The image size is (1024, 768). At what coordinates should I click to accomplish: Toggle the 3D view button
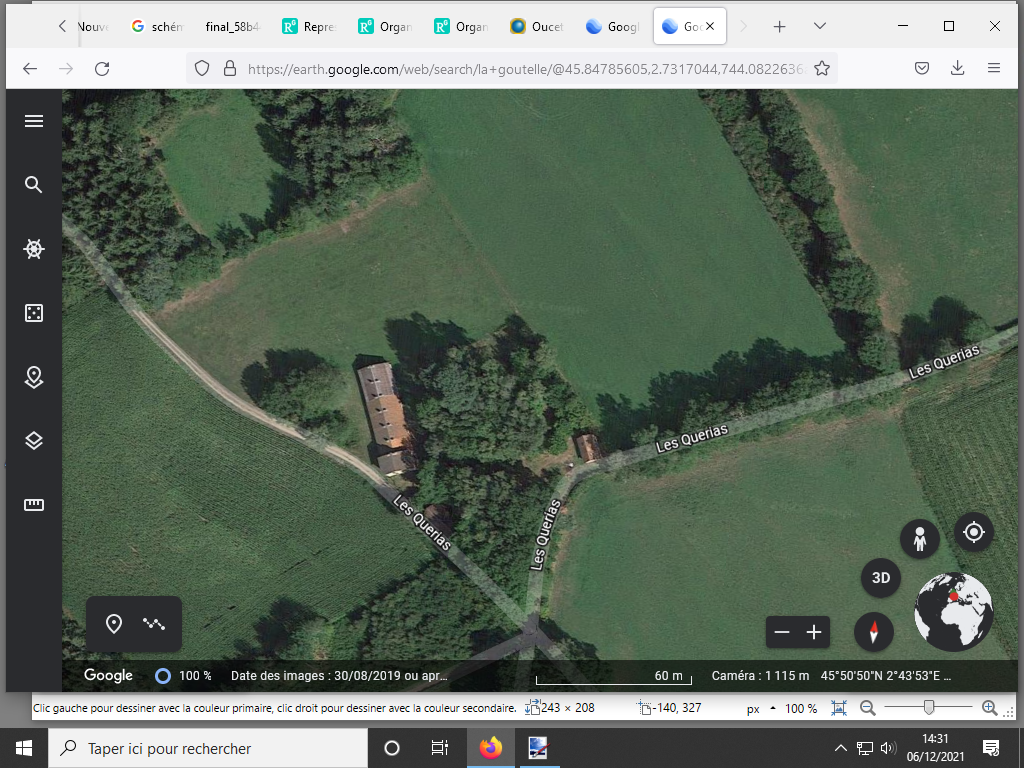881,578
